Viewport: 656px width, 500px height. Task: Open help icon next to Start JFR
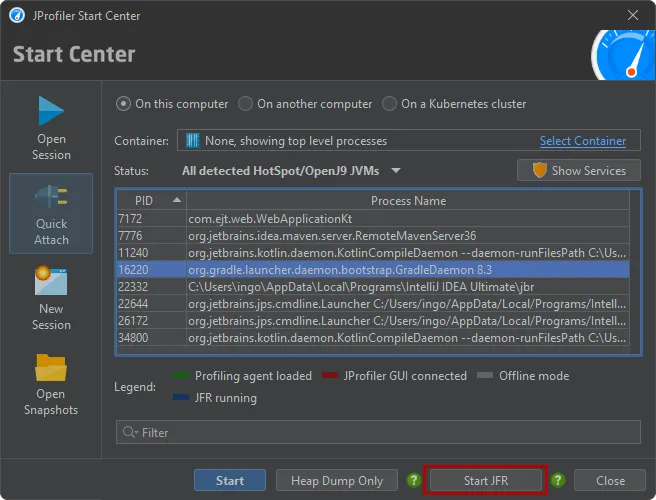coord(558,480)
